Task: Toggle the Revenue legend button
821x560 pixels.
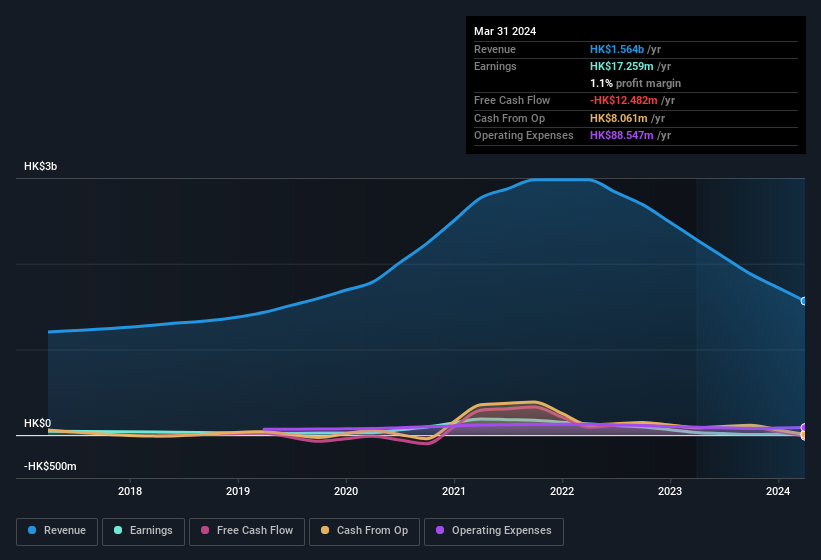Action: (57, 531)
